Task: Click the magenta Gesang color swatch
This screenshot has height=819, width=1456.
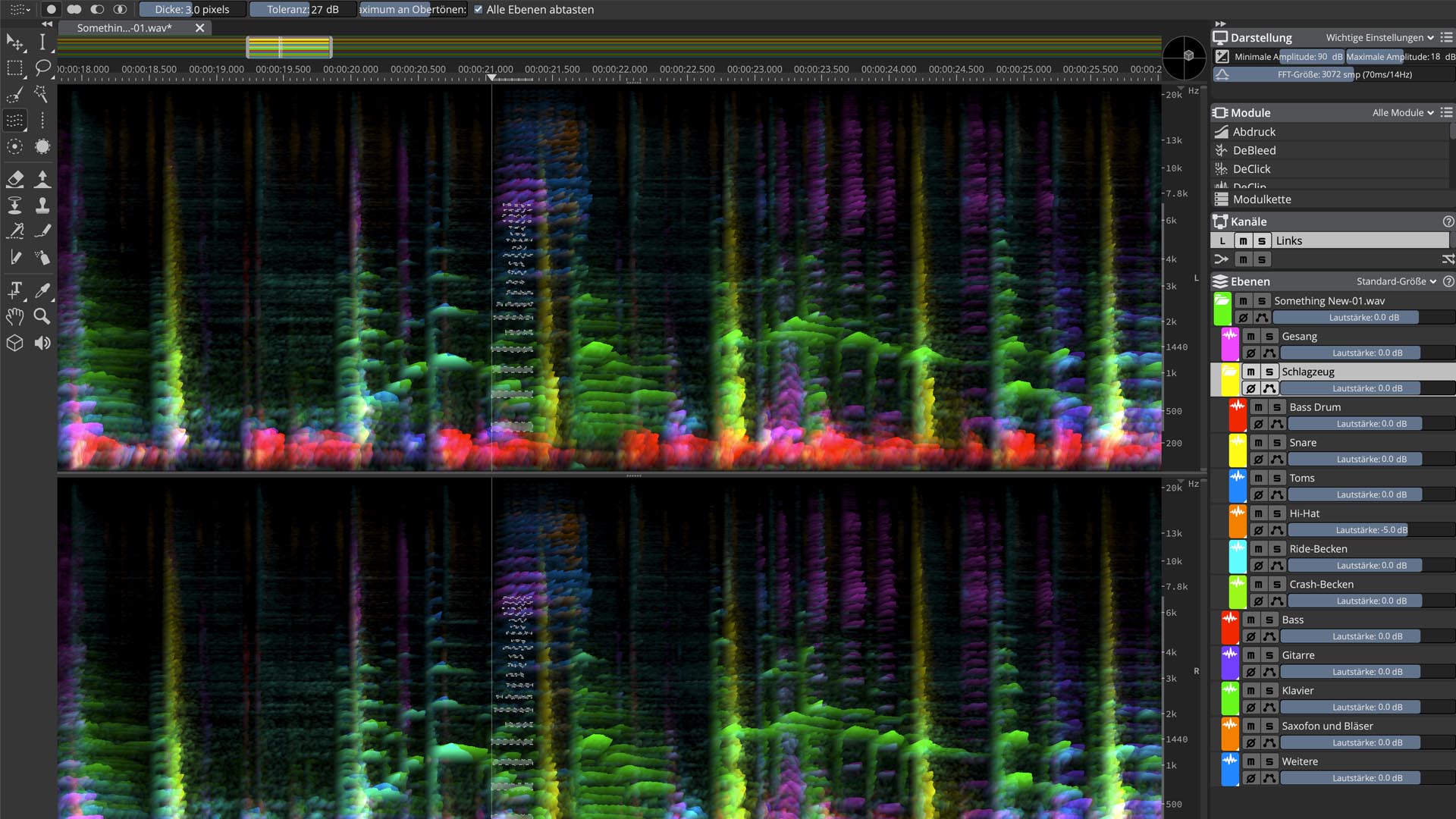Action: [1229, 344]
